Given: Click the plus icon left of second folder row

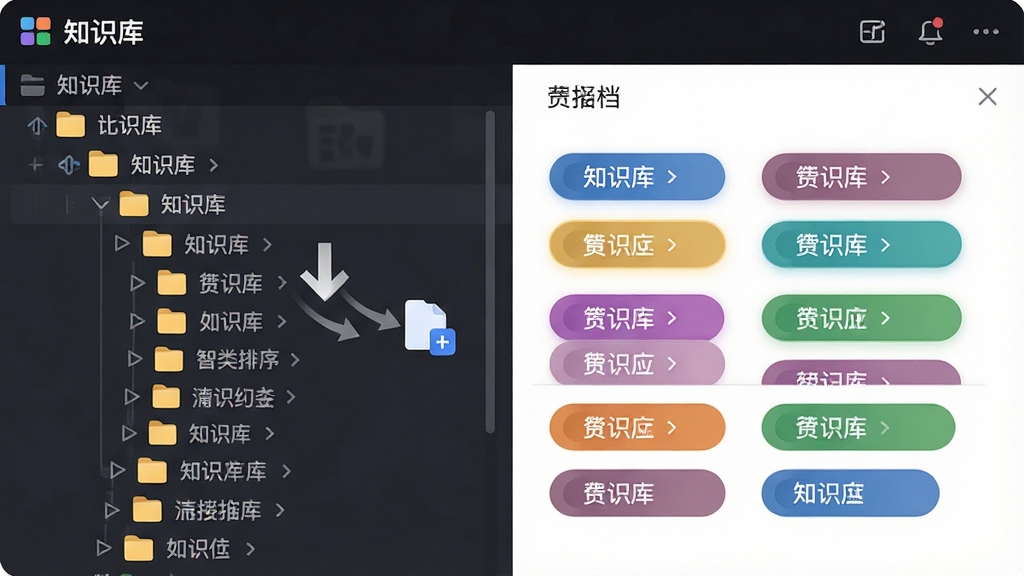Looking at the screenshot, I should 36,165.
